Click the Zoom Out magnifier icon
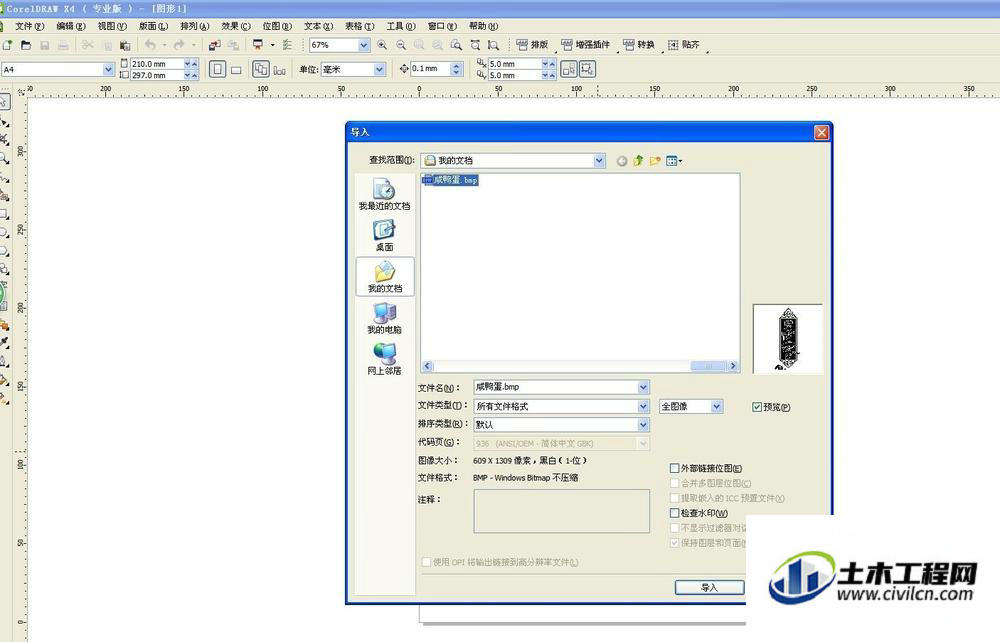 [x=401, y=45]
